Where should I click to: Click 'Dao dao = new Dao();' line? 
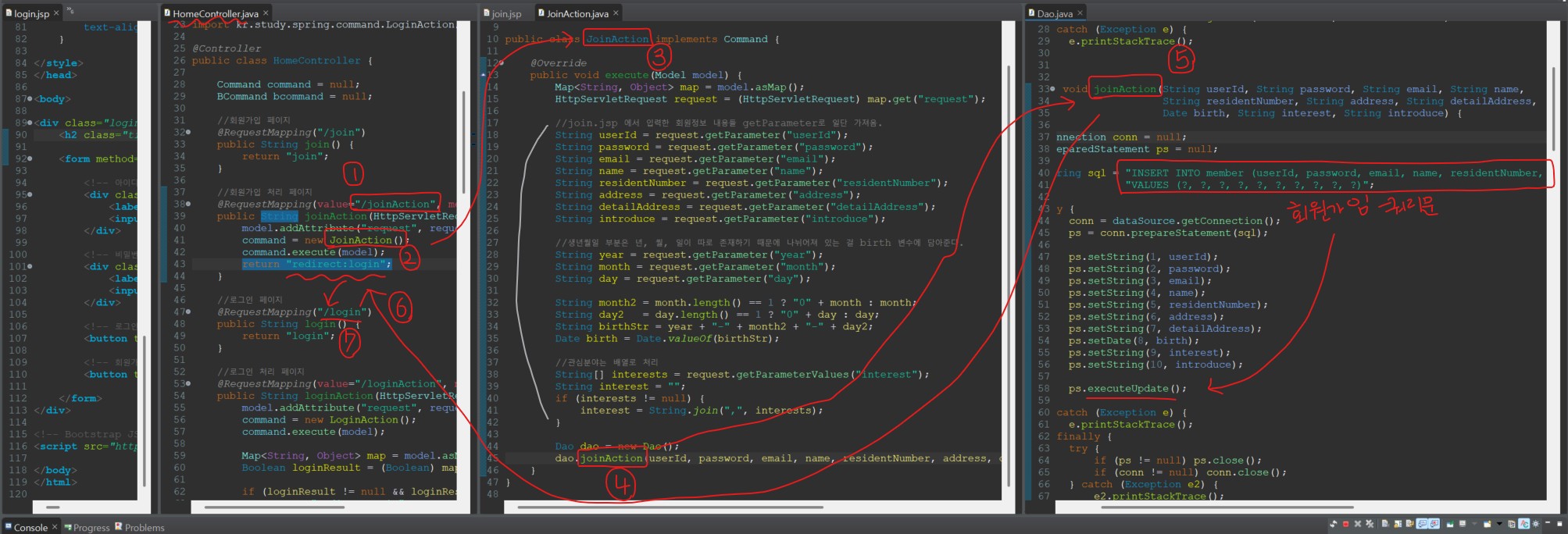[617, 447]
